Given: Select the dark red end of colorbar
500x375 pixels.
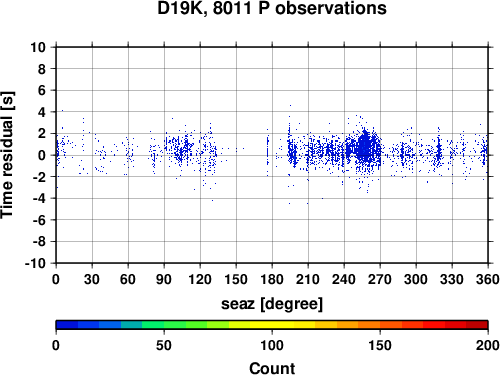Looking at the screenshot, I should tap(477, 325).
